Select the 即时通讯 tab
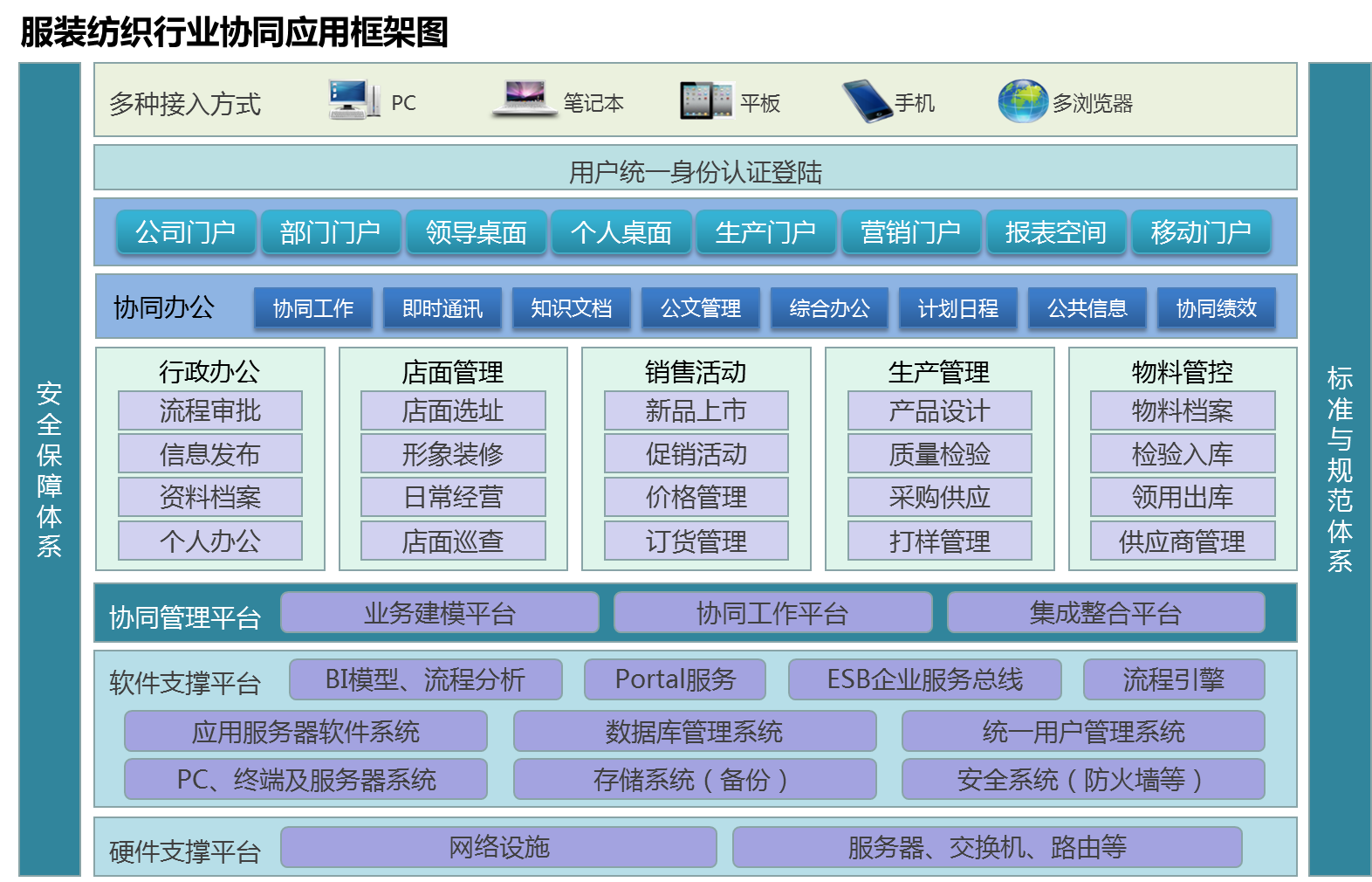 pos(442,308)
